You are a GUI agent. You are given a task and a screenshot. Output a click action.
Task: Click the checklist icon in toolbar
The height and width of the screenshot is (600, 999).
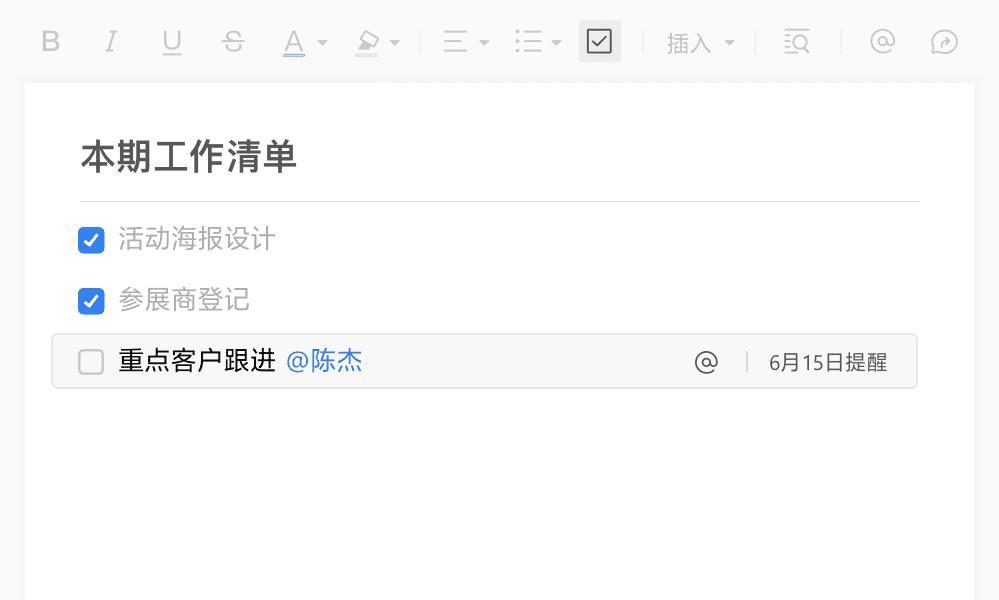599,41
